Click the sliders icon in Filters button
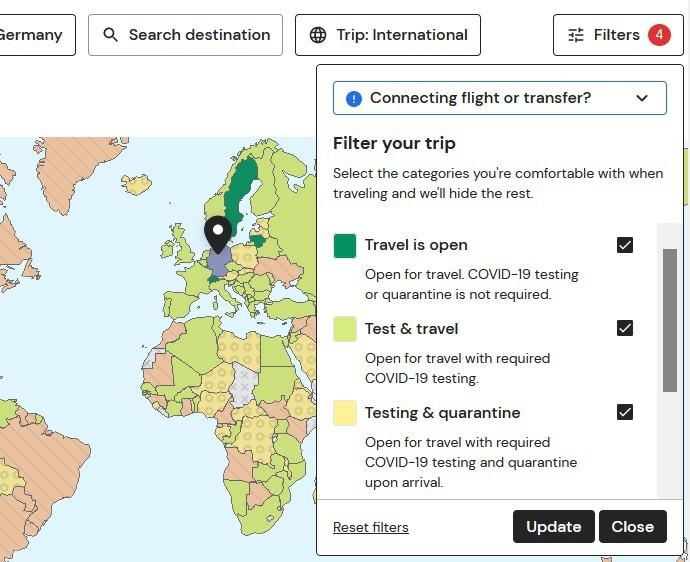690x562 pixels. pyautogui.click(x=576, y=35)
